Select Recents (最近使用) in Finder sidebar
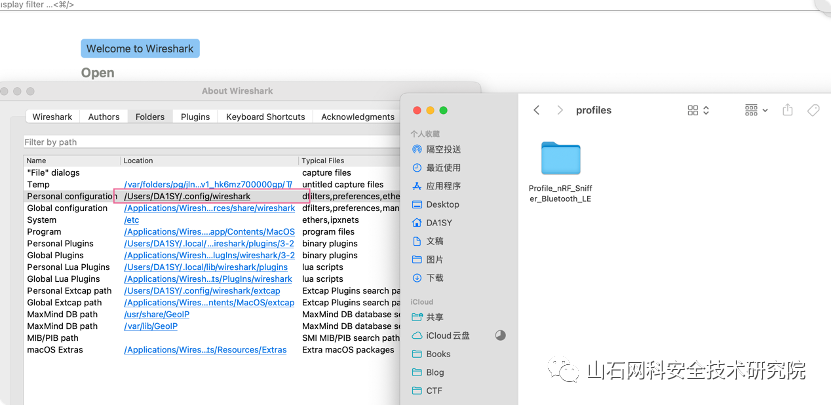This screenshot has width=832, height=406. pyautogui.click(x=437, y=168)
